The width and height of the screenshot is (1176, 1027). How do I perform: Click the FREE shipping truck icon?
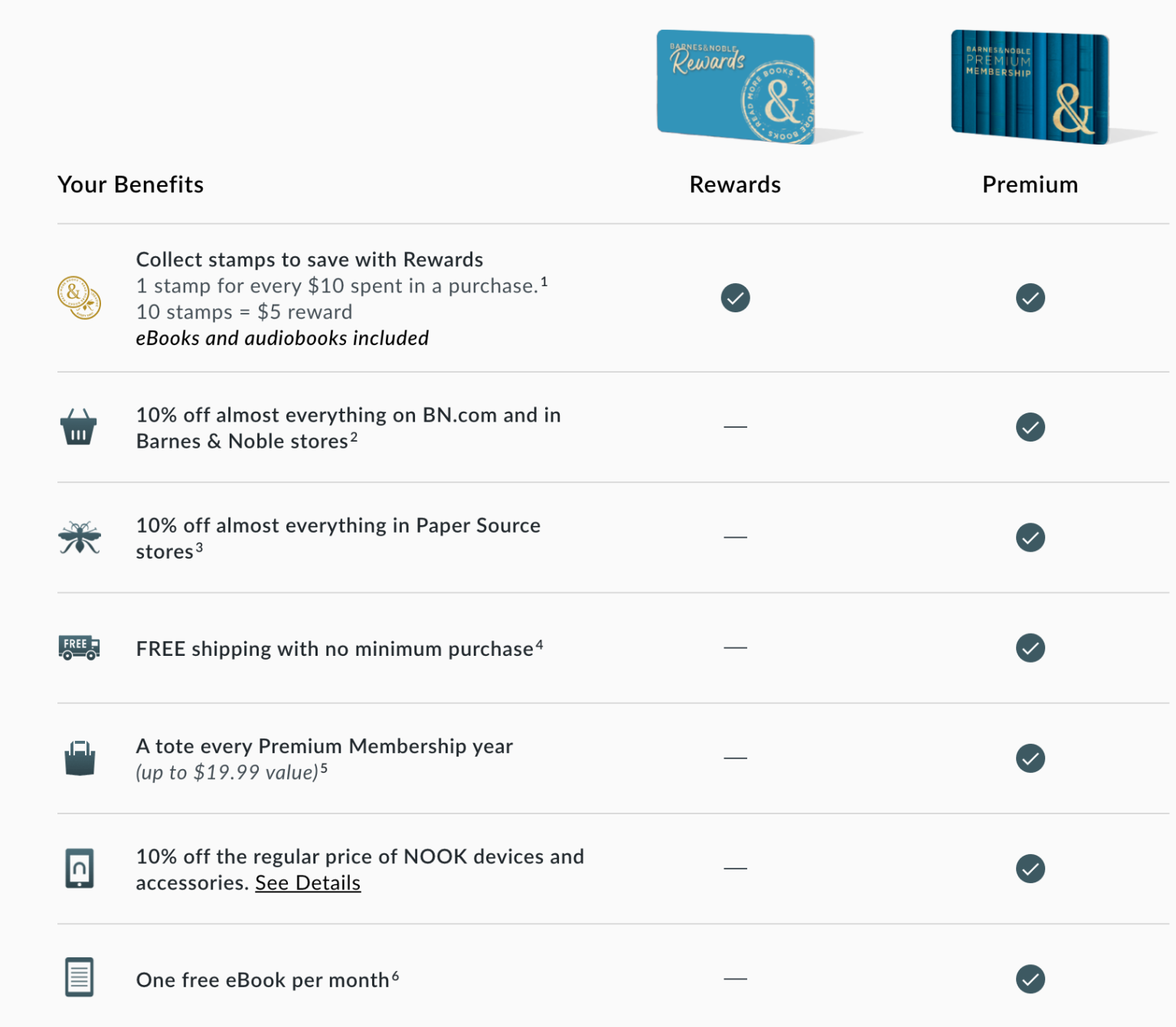pyautogui.click(x=79, y=647)
